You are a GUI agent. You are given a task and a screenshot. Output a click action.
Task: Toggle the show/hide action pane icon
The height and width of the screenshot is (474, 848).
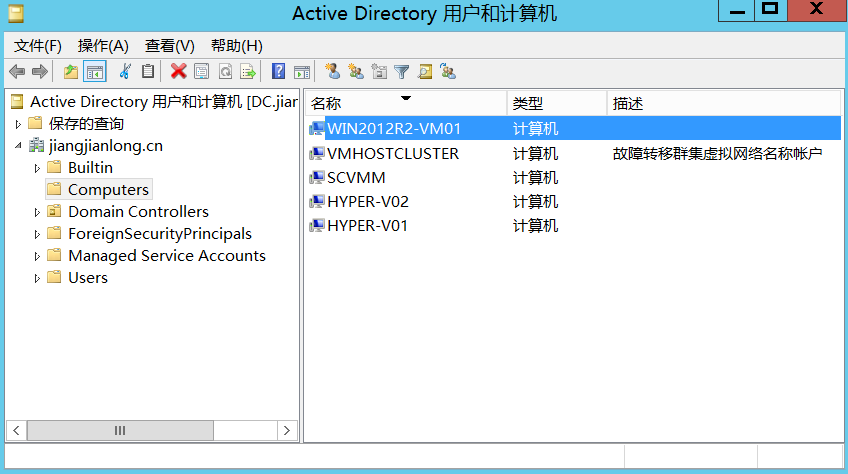[x=302, y=71]
